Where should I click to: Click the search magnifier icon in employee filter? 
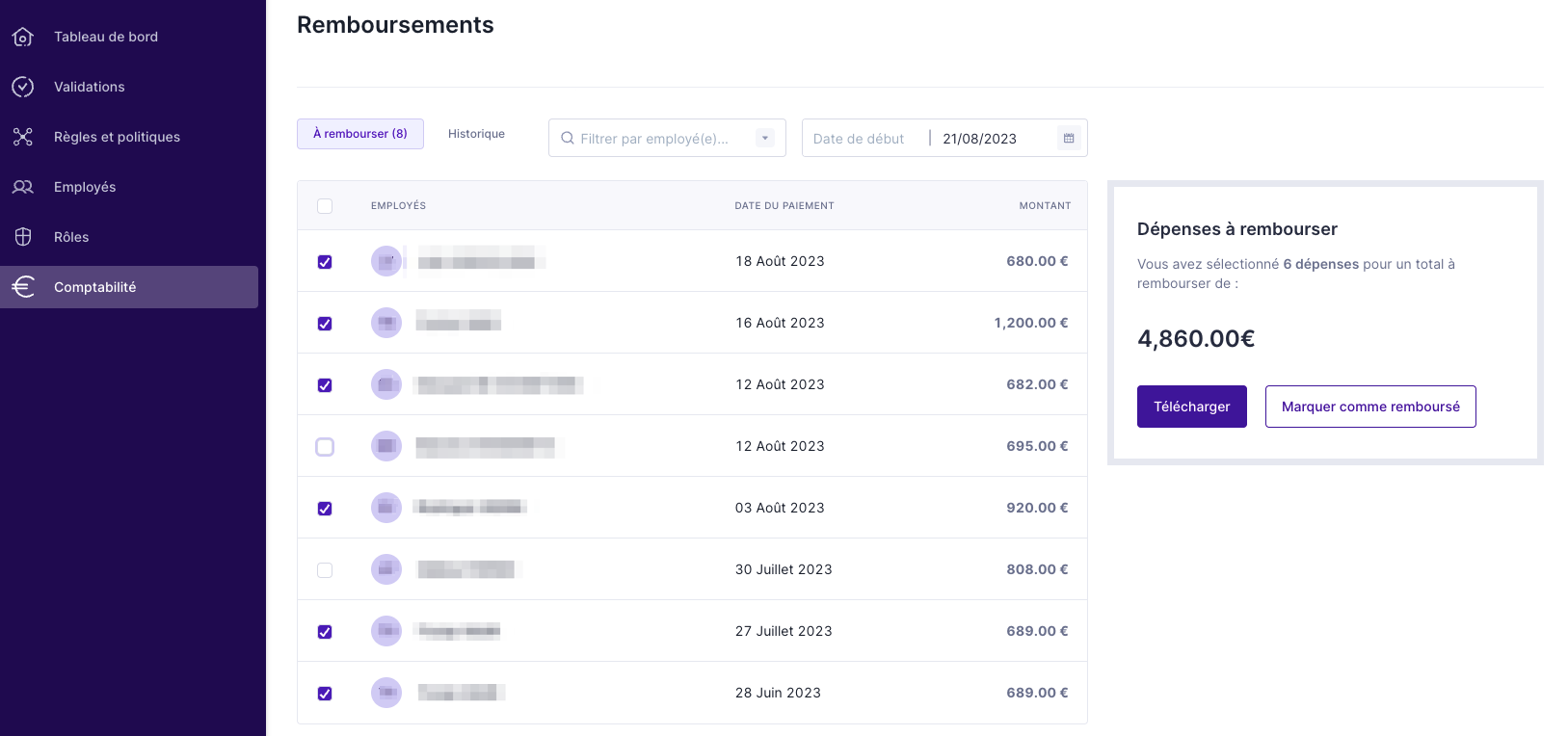[568, 139]
